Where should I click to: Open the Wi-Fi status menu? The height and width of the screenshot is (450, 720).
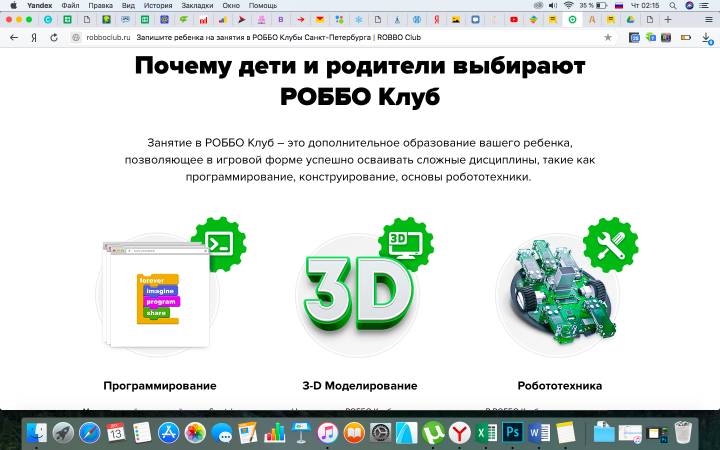click(x=568, y=6)
